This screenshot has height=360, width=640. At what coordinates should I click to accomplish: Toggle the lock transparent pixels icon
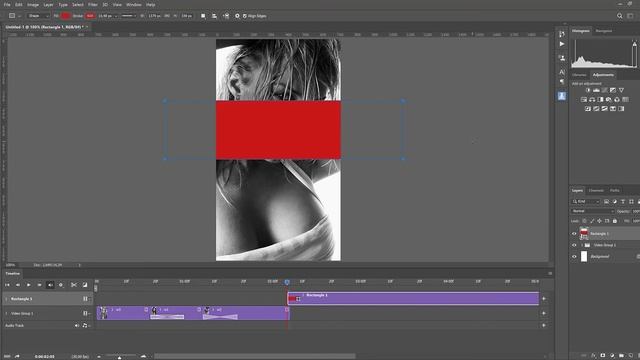point(584,221)
